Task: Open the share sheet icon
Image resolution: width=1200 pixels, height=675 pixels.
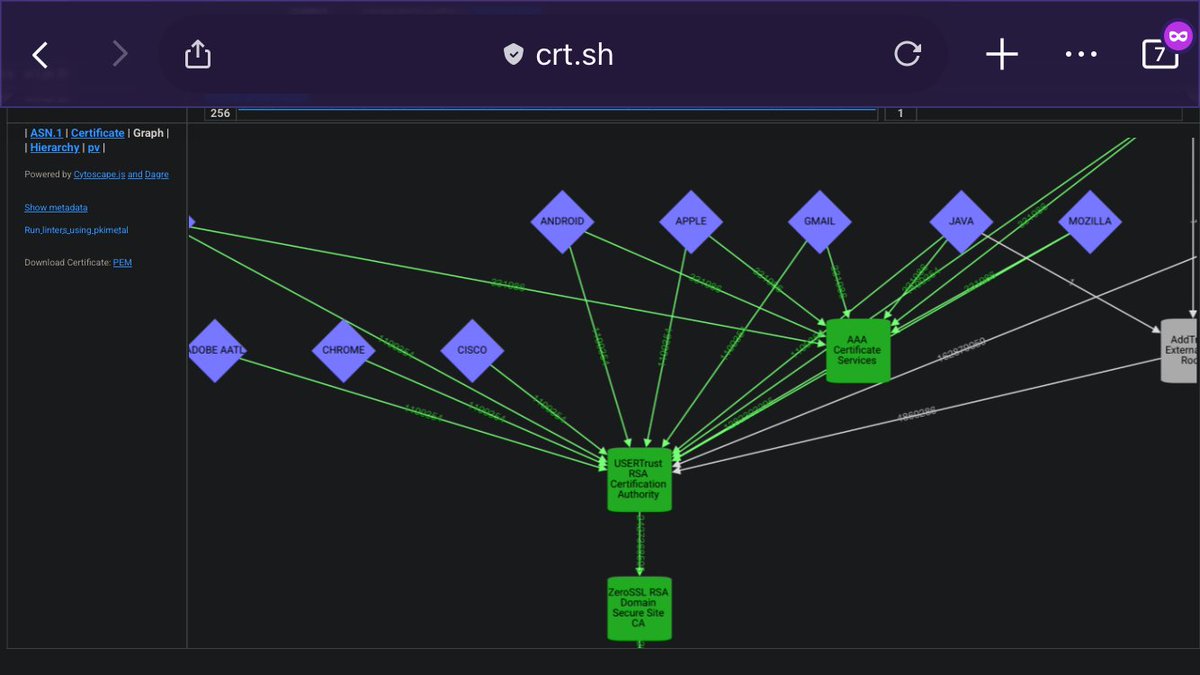Action: [x=199, y=53]
